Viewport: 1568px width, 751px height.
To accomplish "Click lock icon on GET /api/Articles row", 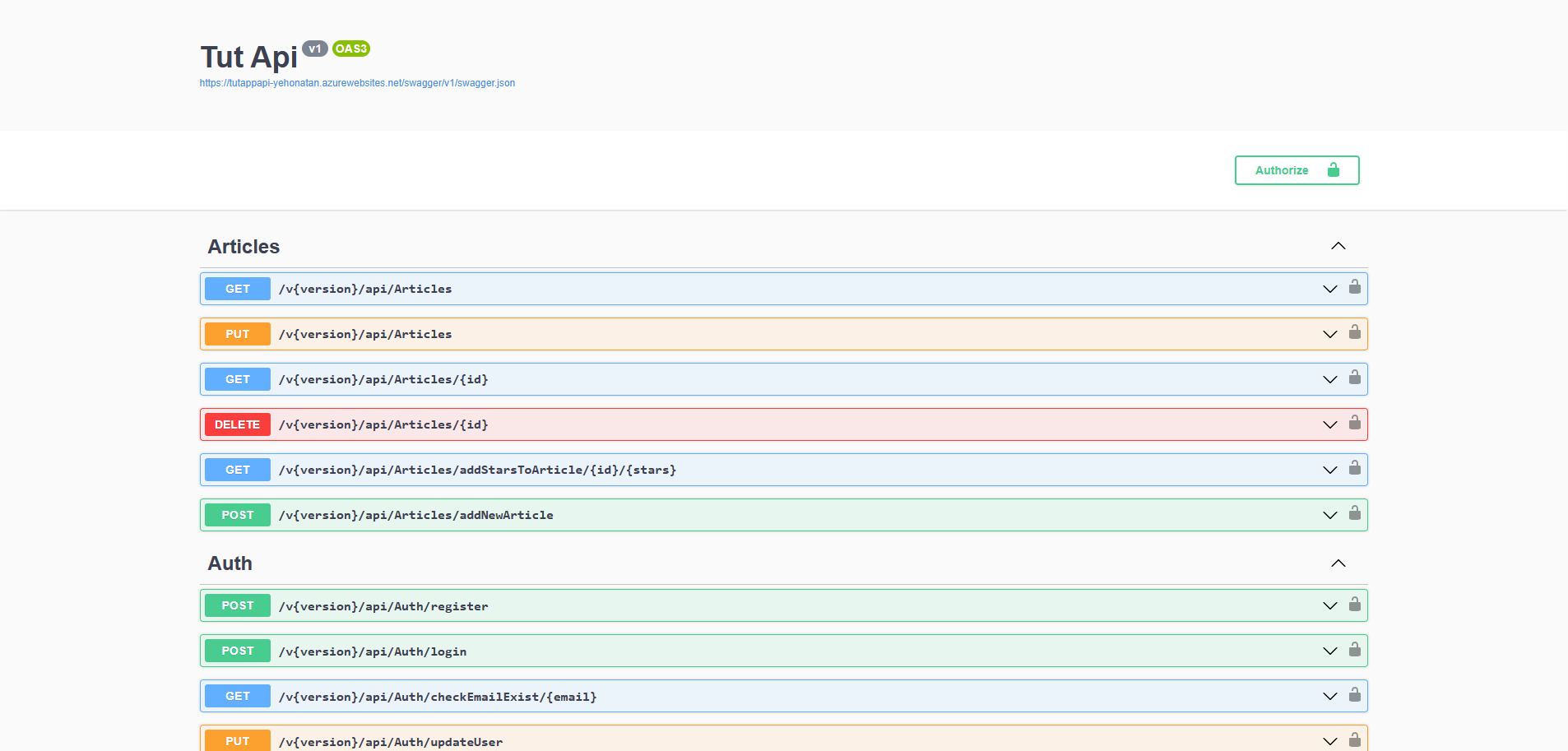I will [1354, 287].
